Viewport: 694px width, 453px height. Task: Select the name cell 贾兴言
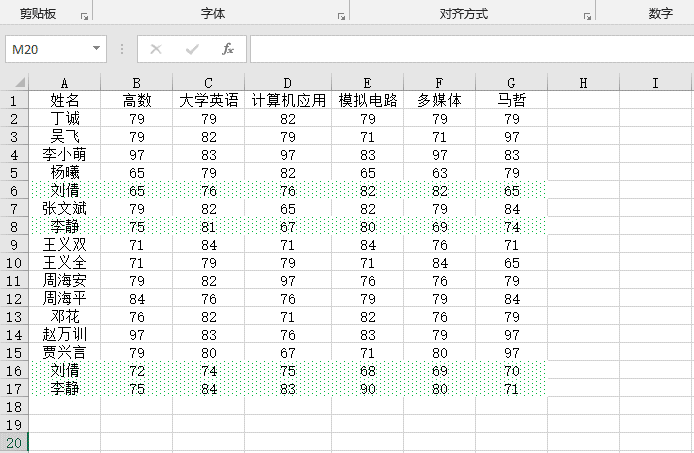point(65,353)
